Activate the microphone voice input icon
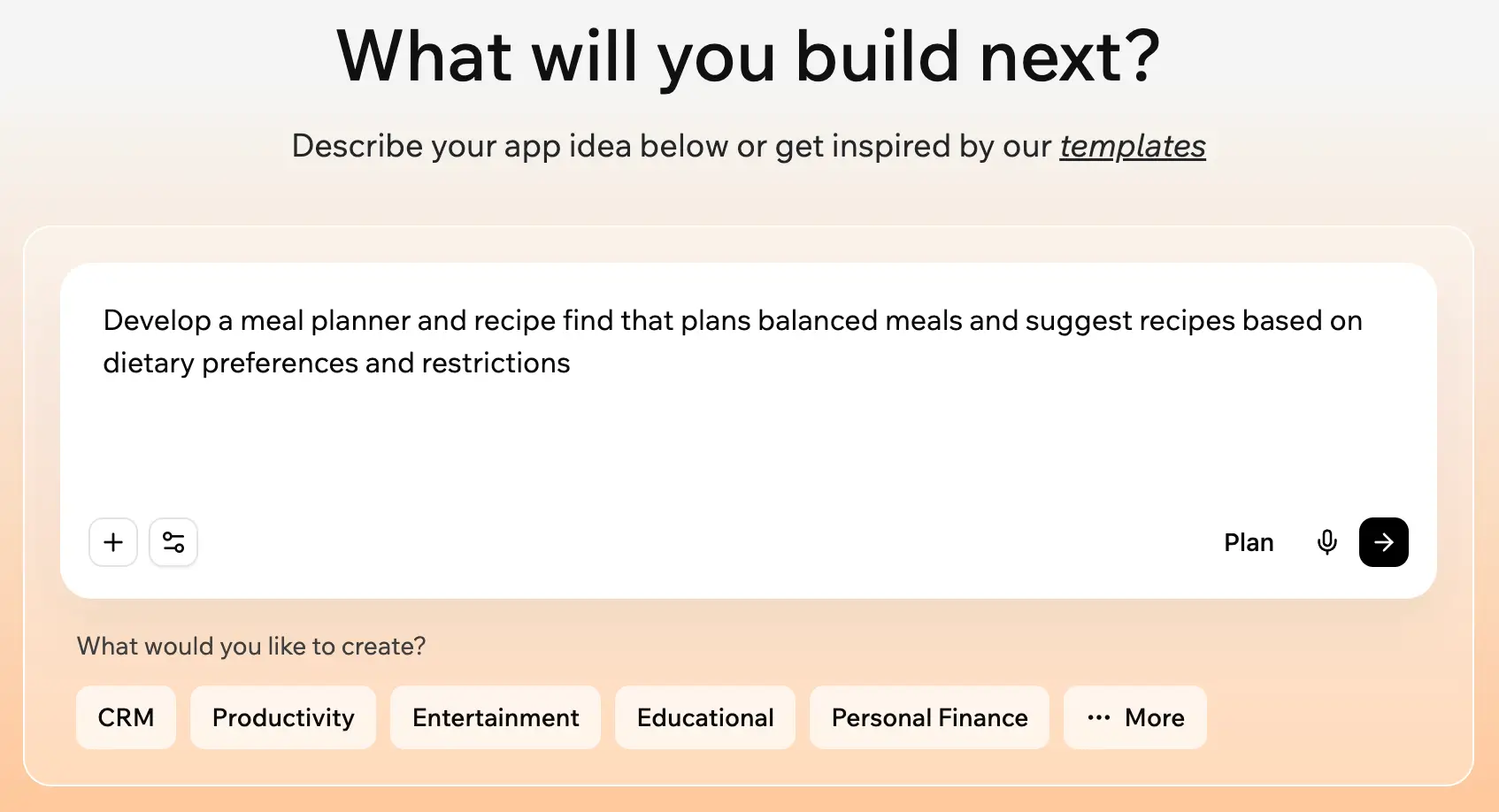 pos(1327,542)
